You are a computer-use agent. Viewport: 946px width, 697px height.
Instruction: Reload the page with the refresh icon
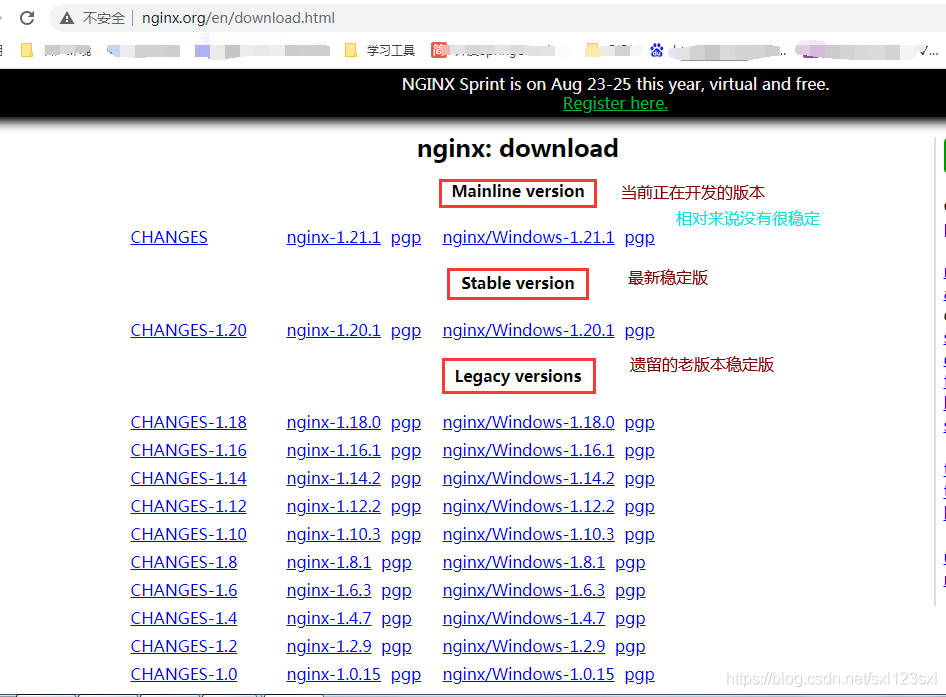pos(27,18)
